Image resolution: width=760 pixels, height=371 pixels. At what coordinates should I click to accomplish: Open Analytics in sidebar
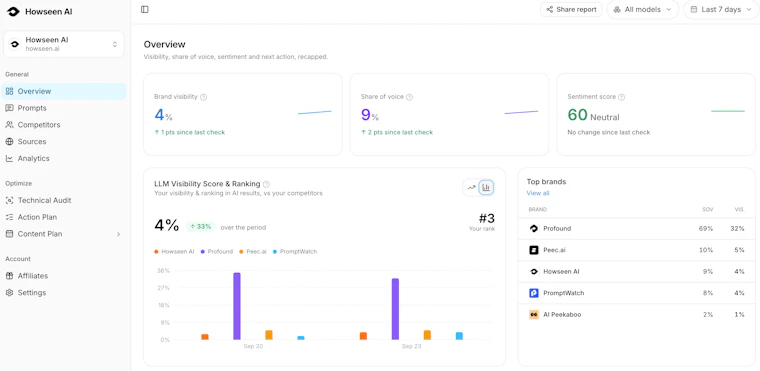63,159
